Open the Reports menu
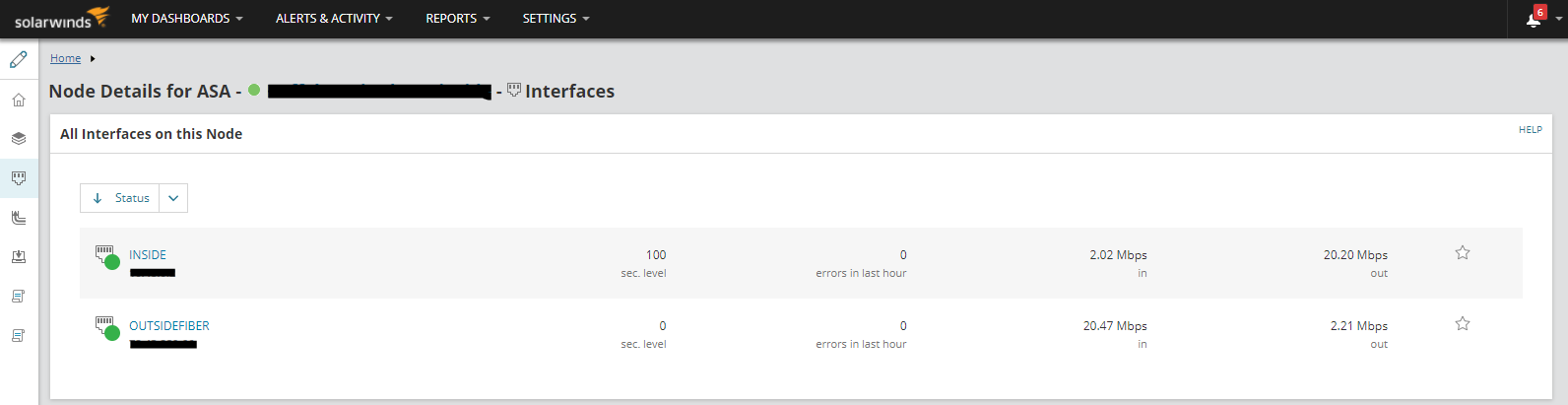Viewport: 1568px width, 405px height. (458, 19)
